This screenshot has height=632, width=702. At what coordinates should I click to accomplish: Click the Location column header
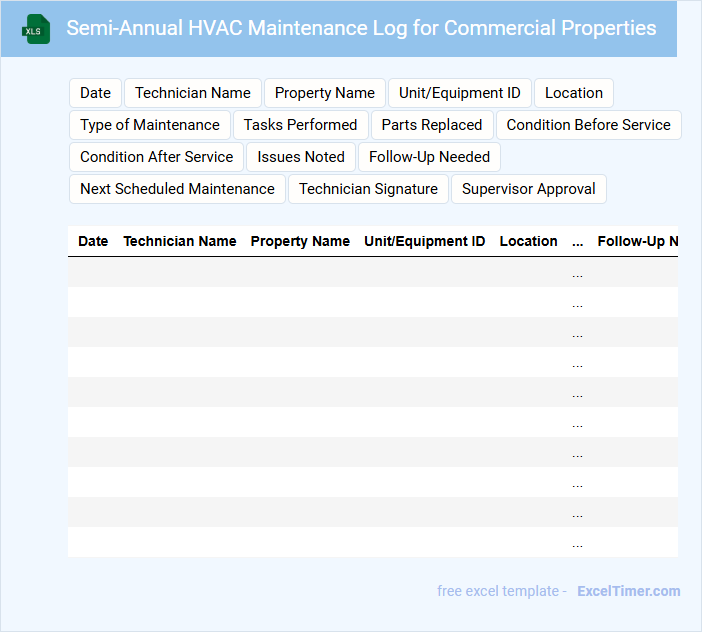[528, 241]
